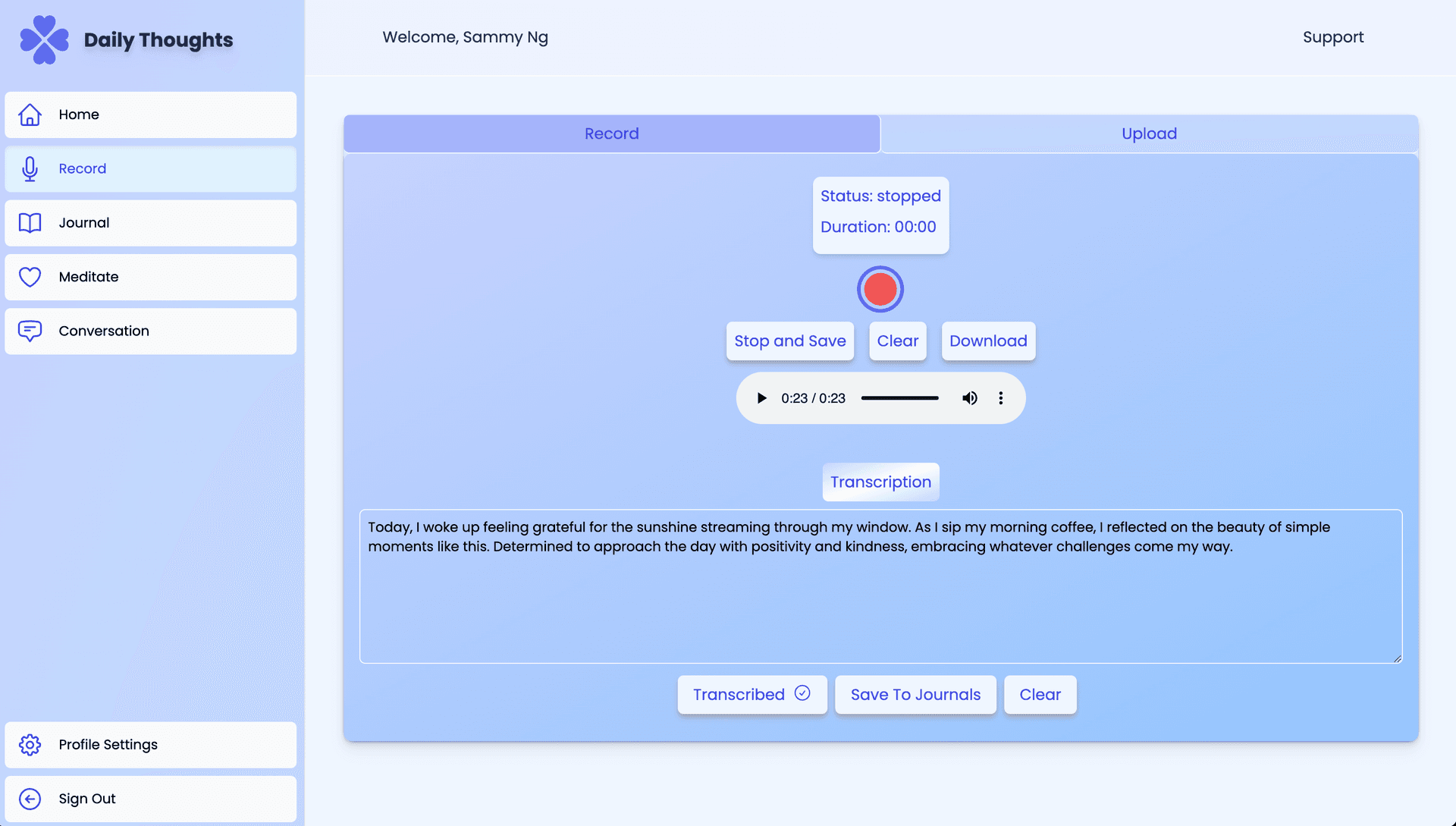The image size is (1456, 826).
Task: Click the Daily Thoughts clover logo
Action: pos(44,39)
